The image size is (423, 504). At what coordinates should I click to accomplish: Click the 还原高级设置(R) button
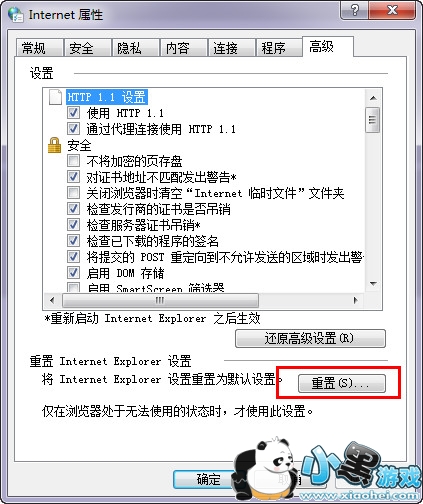tap(310, 338)
